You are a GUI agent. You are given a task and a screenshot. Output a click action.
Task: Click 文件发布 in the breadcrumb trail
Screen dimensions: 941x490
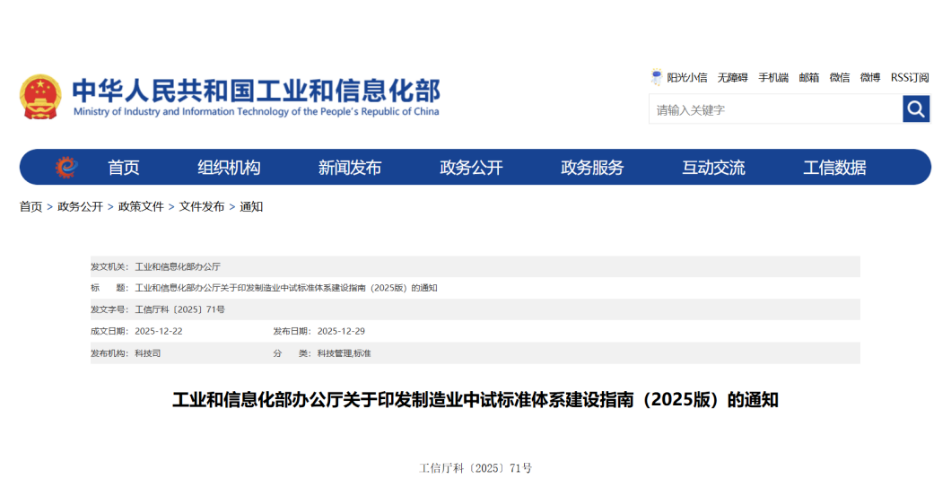[202, 207]
